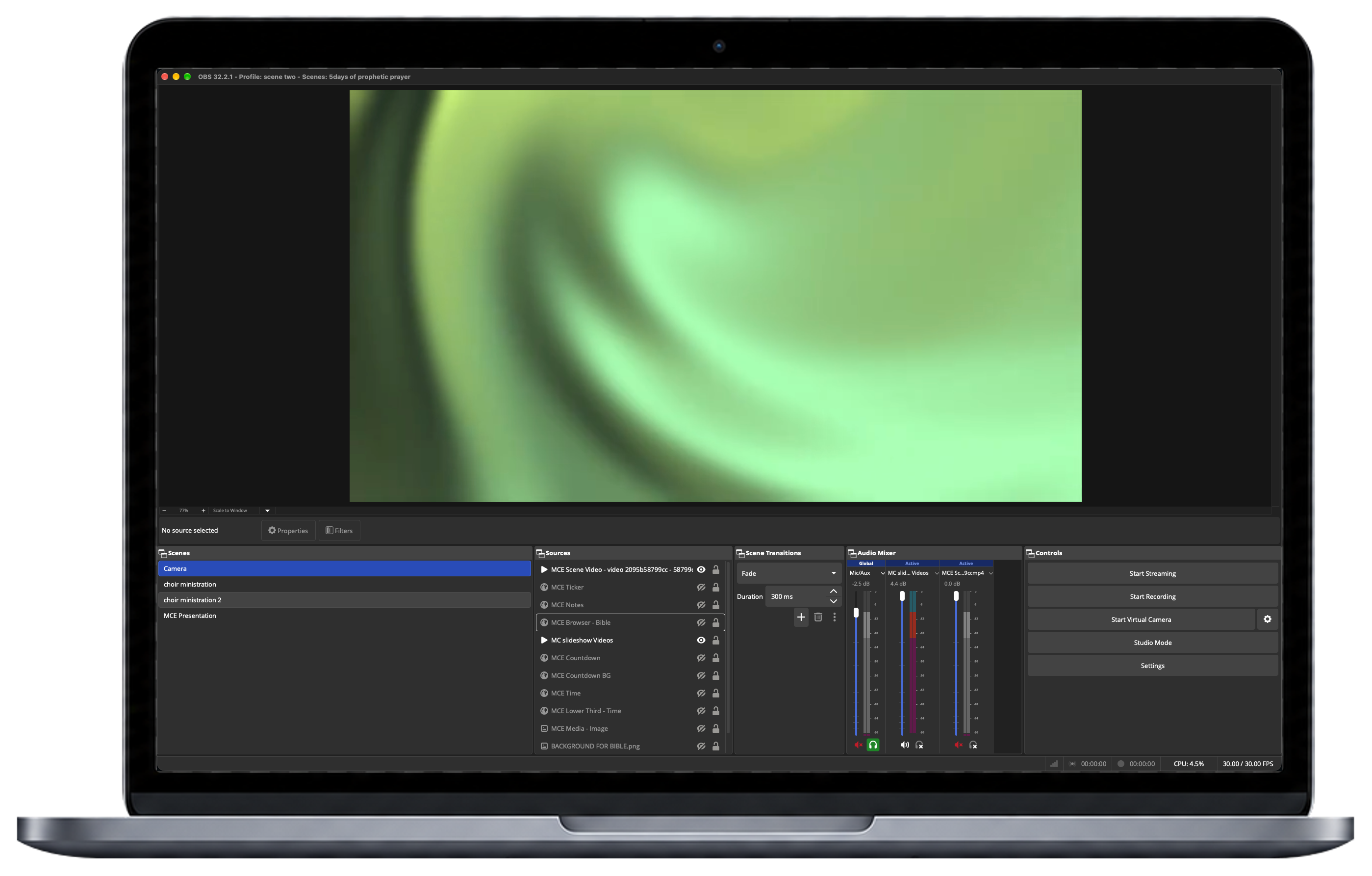
Task: Select the Camera scene
Action: [x=345, y=568]
